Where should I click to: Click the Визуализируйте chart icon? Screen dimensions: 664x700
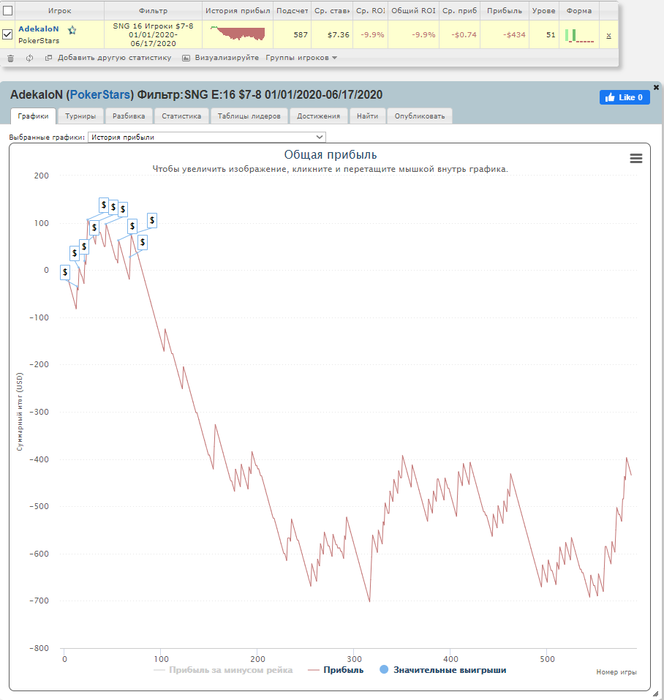click(x=186, y=58)
